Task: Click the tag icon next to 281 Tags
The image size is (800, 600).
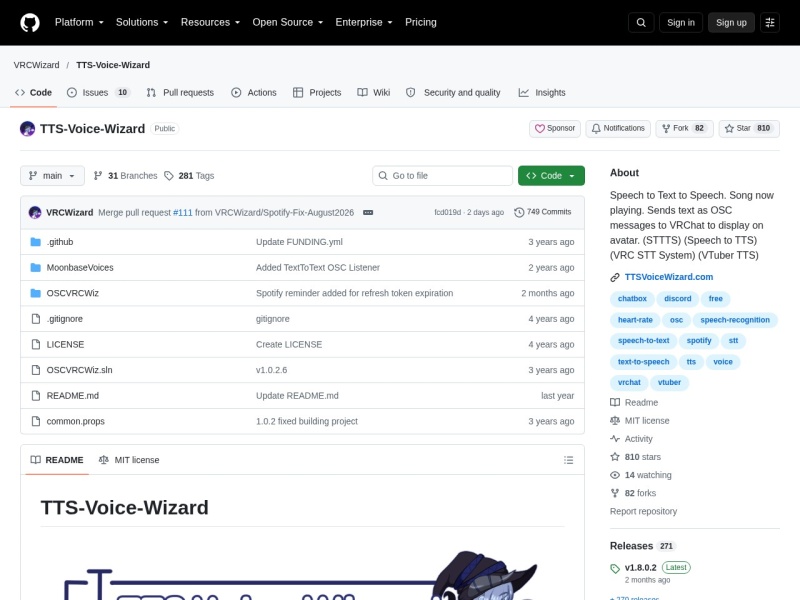Action: (169, 176)
